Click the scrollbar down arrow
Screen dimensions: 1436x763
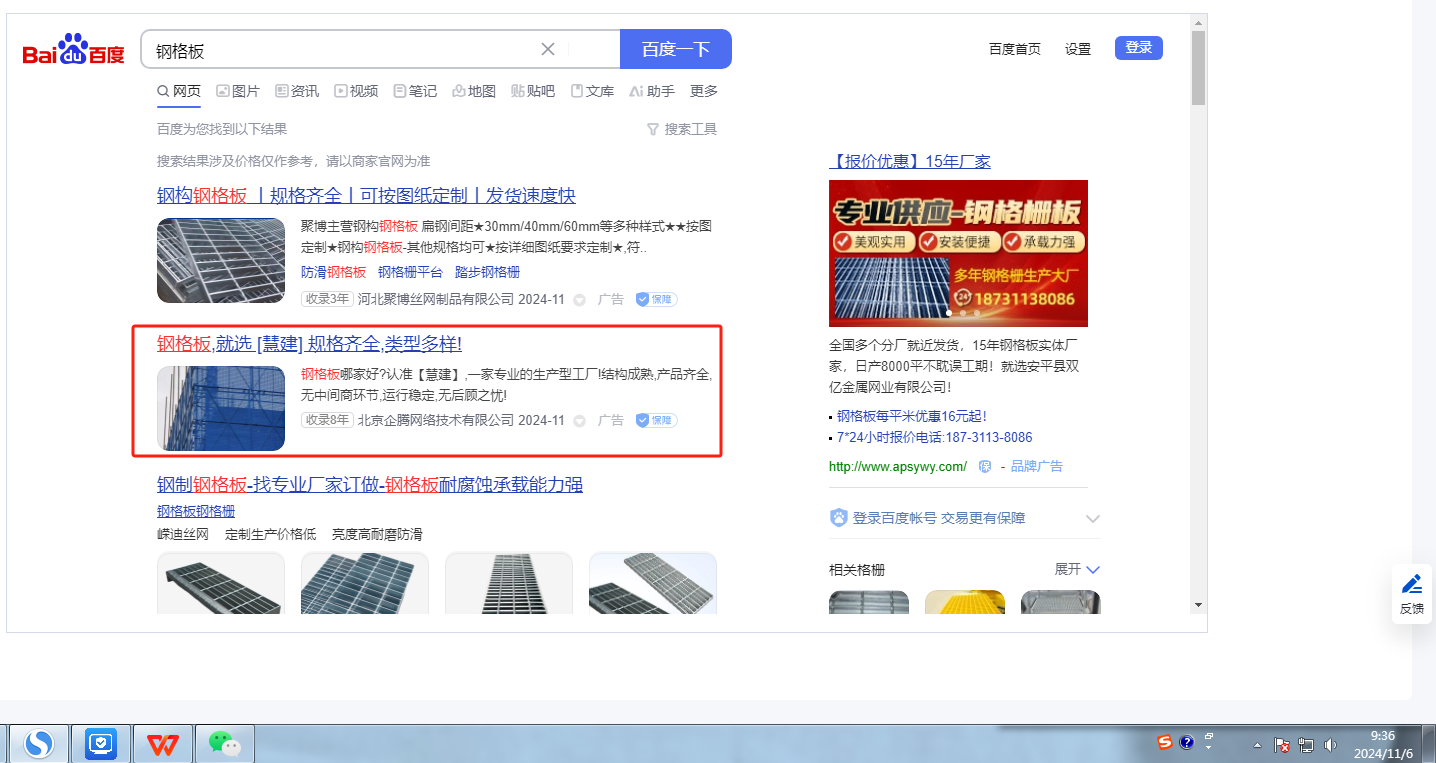tap(1198, 604)
